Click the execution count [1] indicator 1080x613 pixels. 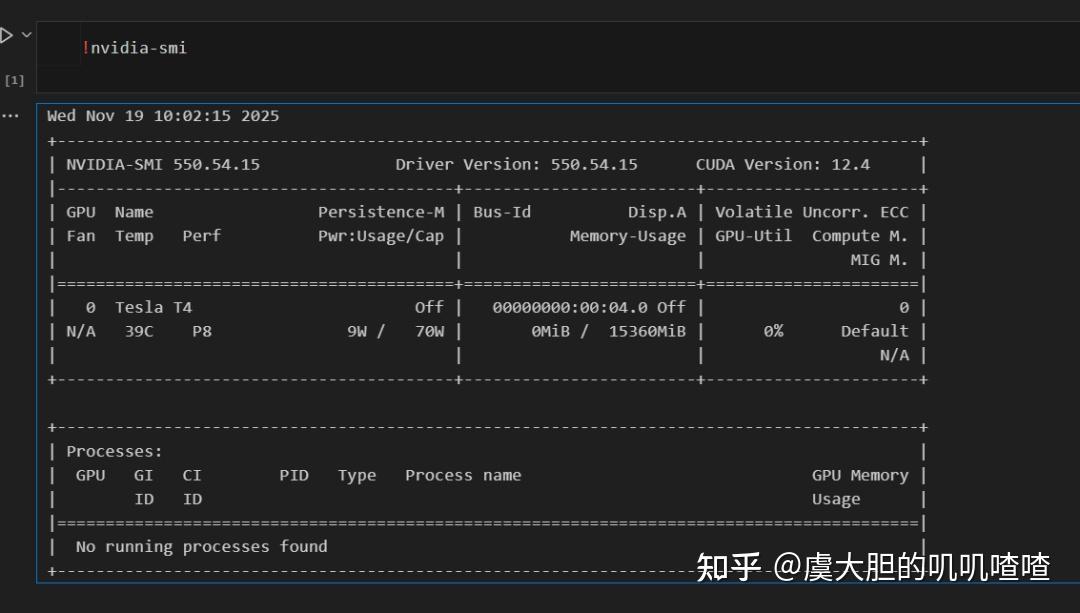14,80
